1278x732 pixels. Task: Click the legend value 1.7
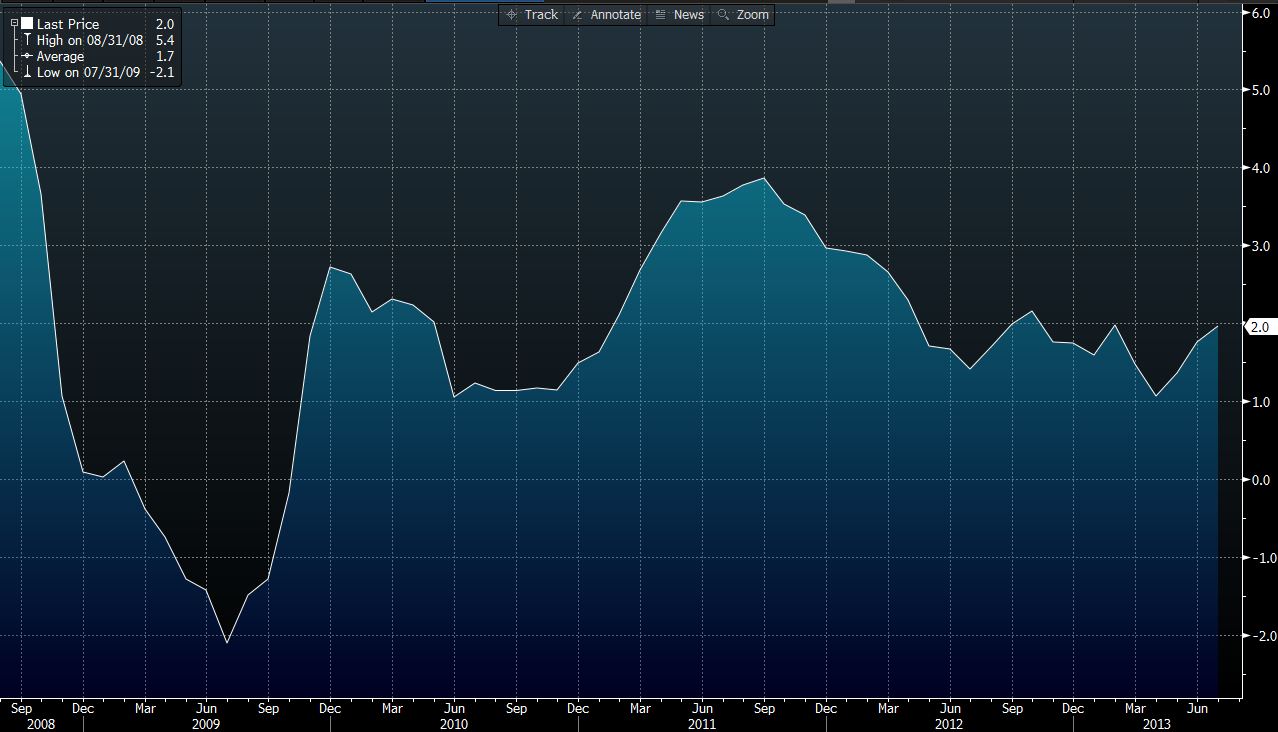click(x=164, y=56)
